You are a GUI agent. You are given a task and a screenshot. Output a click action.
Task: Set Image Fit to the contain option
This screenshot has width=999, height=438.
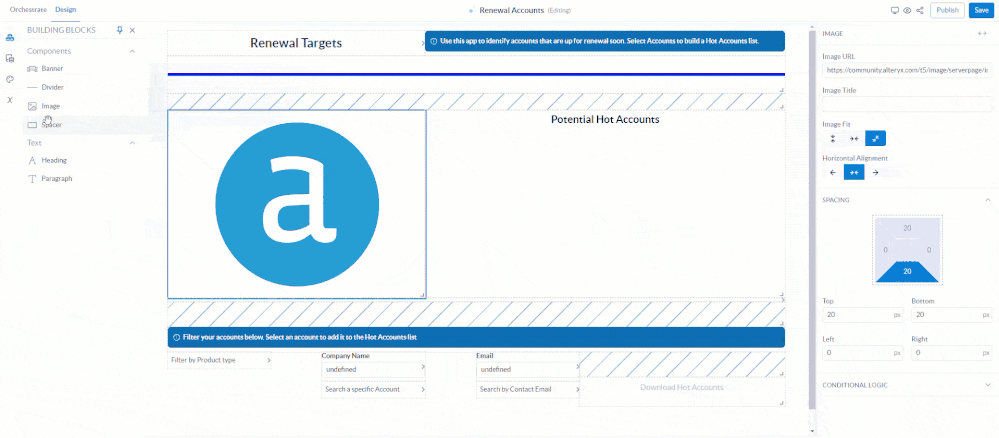coord(875,138)
